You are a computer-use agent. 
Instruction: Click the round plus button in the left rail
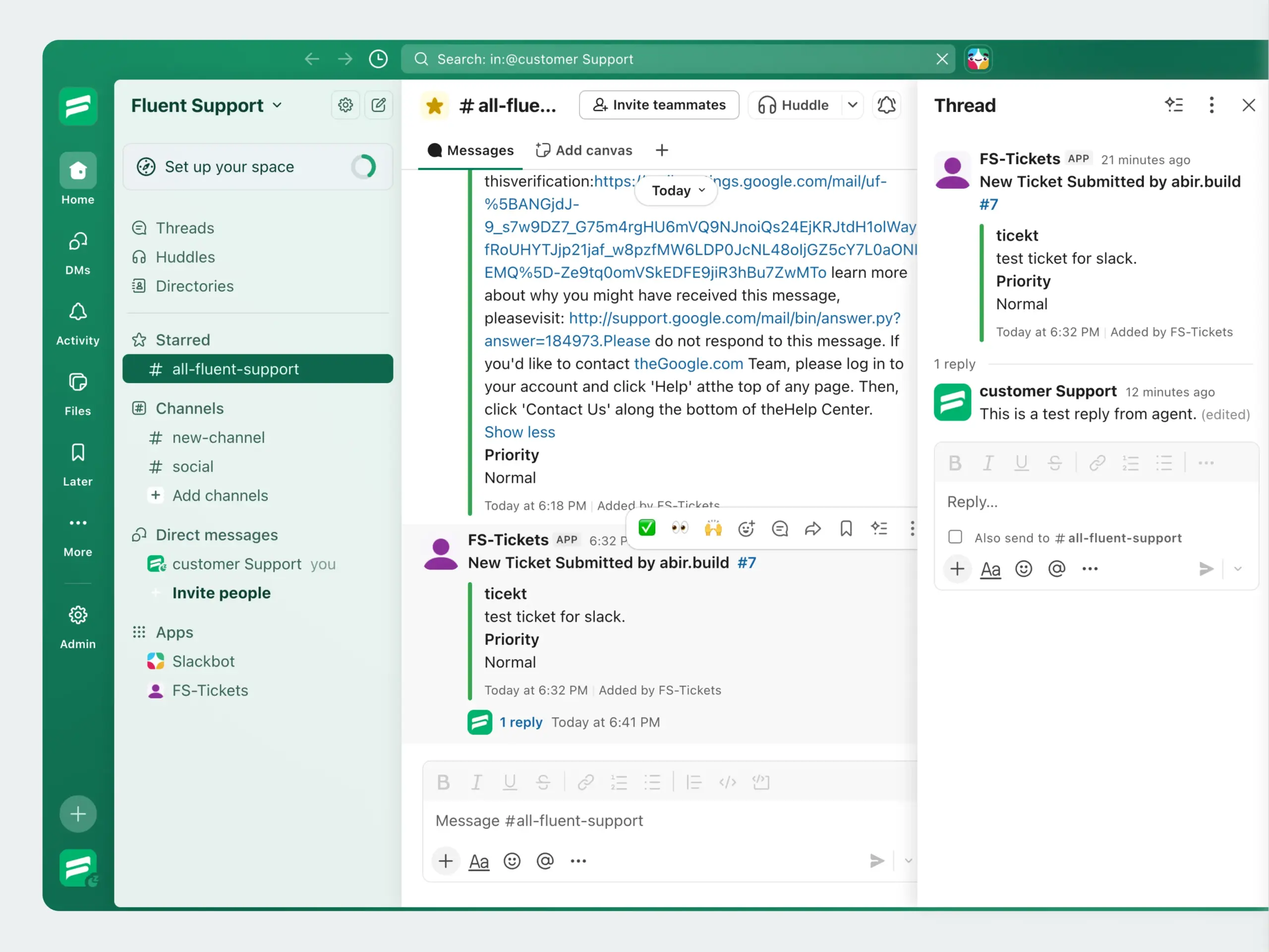(x=78, y=814)
